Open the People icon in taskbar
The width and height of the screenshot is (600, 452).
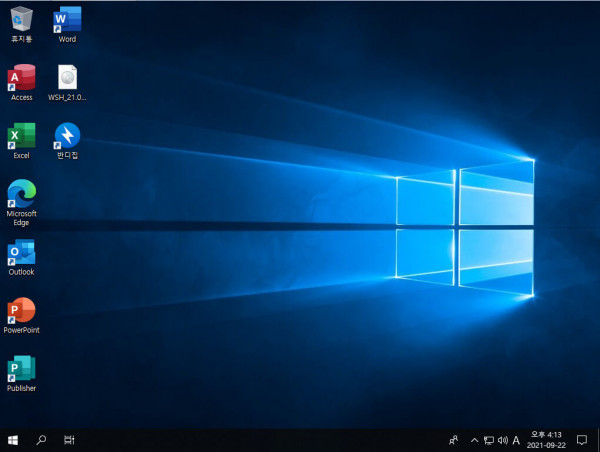[453, 440]
